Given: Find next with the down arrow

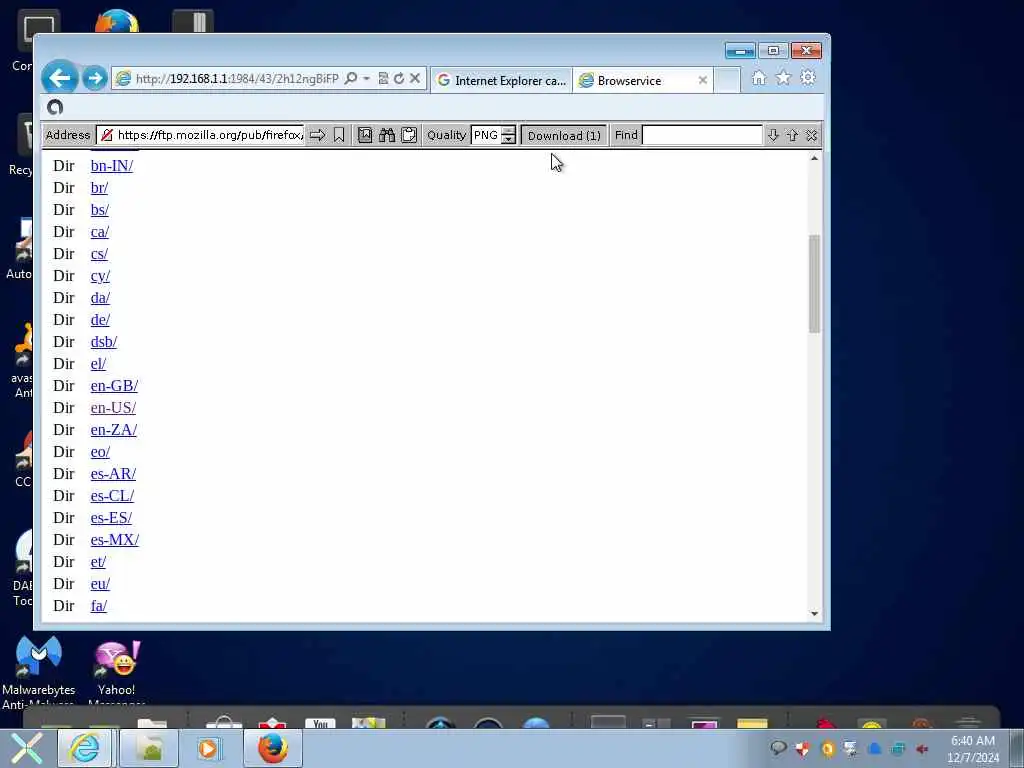Looking at the screenshot, I should click(x=773, y=135).
